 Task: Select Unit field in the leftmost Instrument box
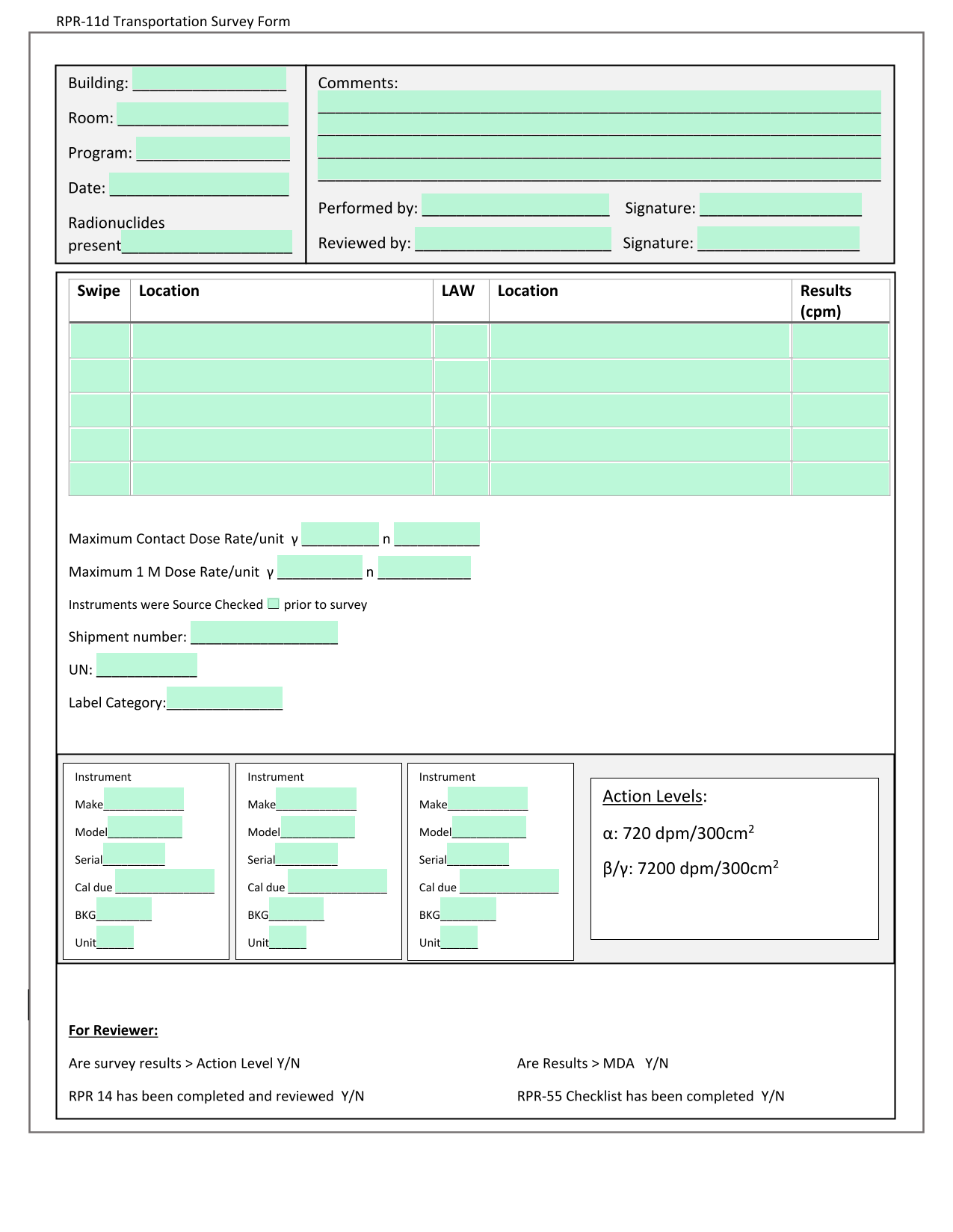click(x=115, y=937)
